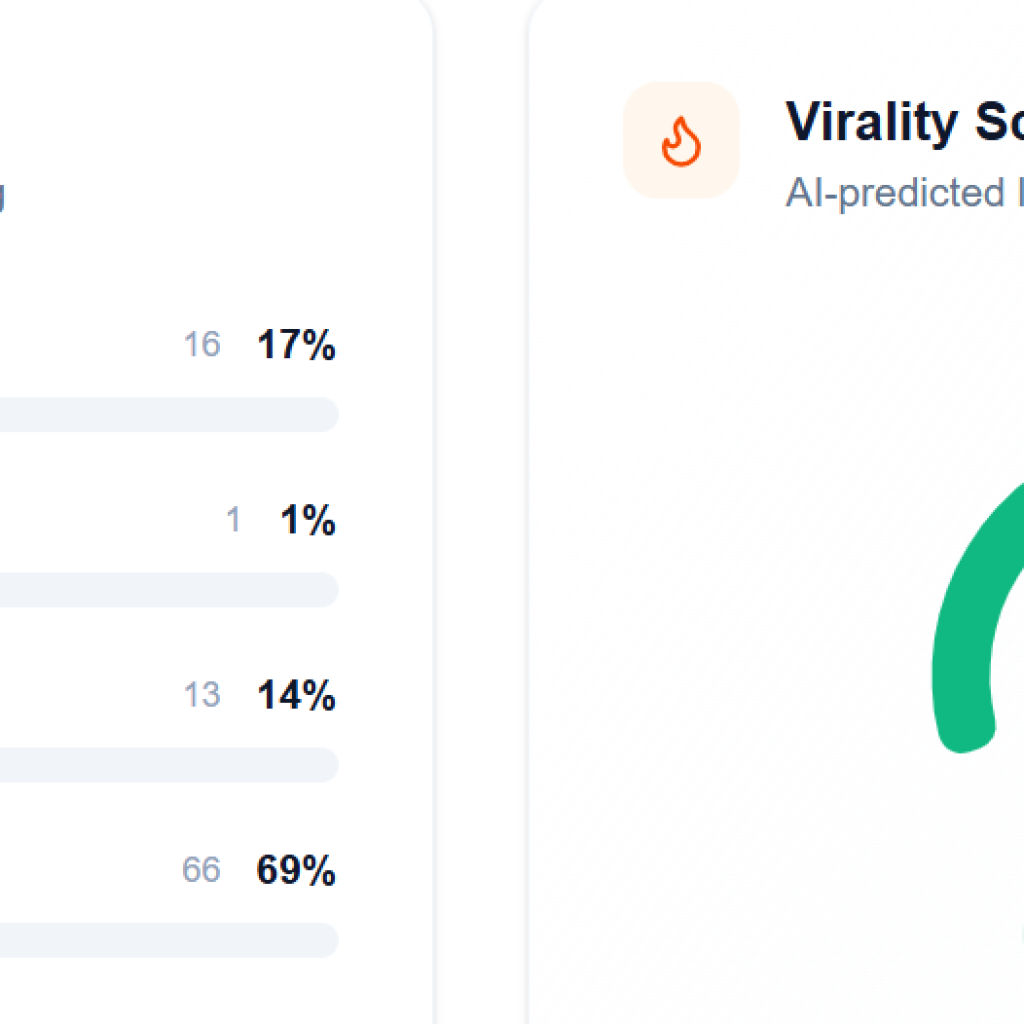Click the progress bar under 1%

pyautogui.click(x=169, y=590)
